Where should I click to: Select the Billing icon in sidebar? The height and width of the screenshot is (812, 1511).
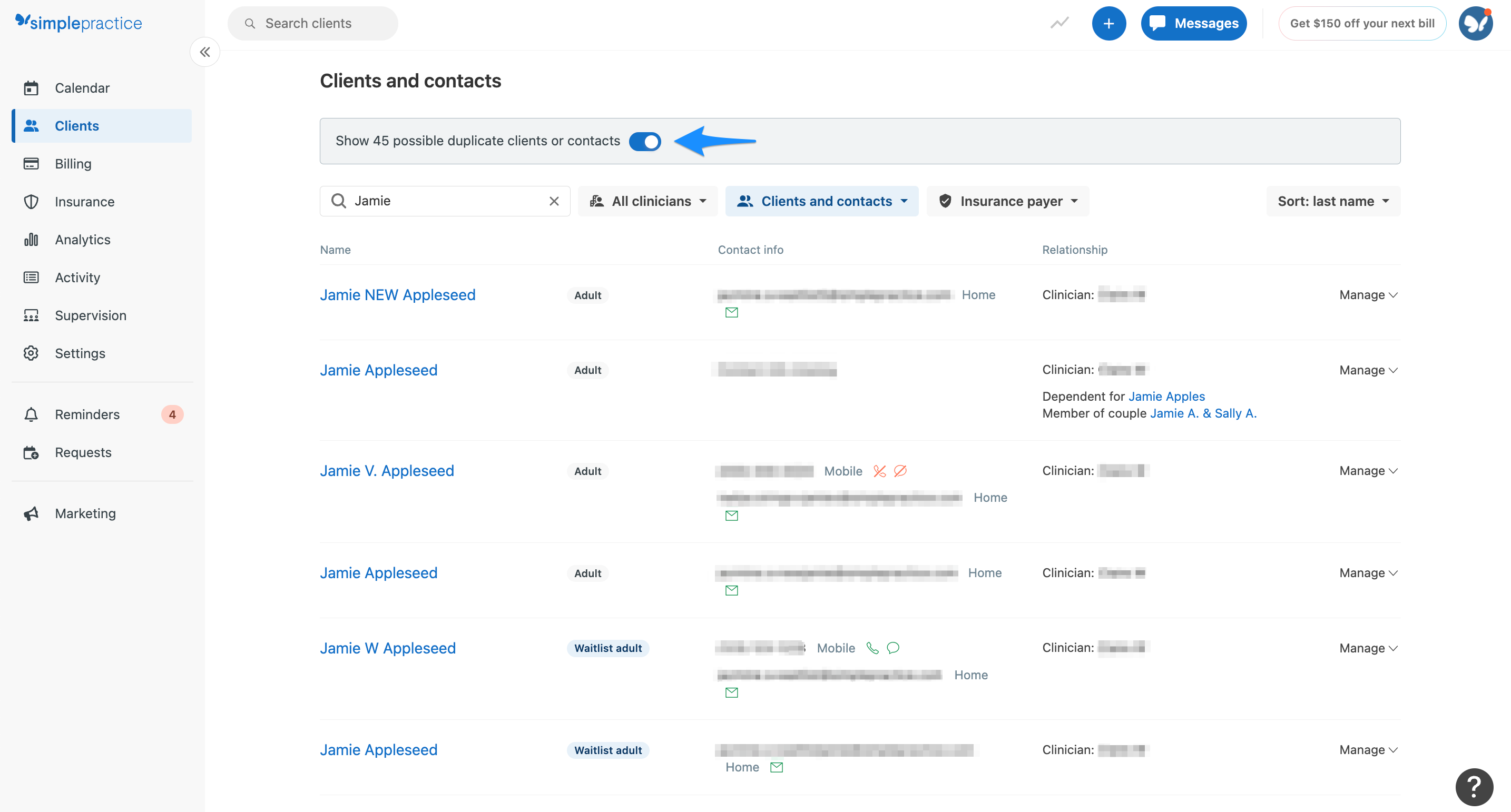coord(31,164)
